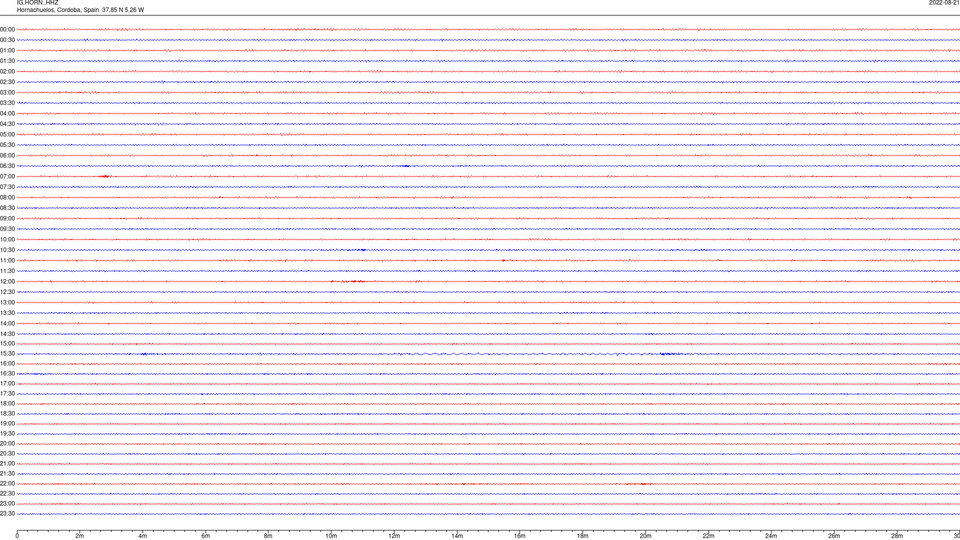Viewport: 960px width, 540px height.
Task: Select the 23:30 trace time label
Action: pyautogui.click(x=7, y=514)
